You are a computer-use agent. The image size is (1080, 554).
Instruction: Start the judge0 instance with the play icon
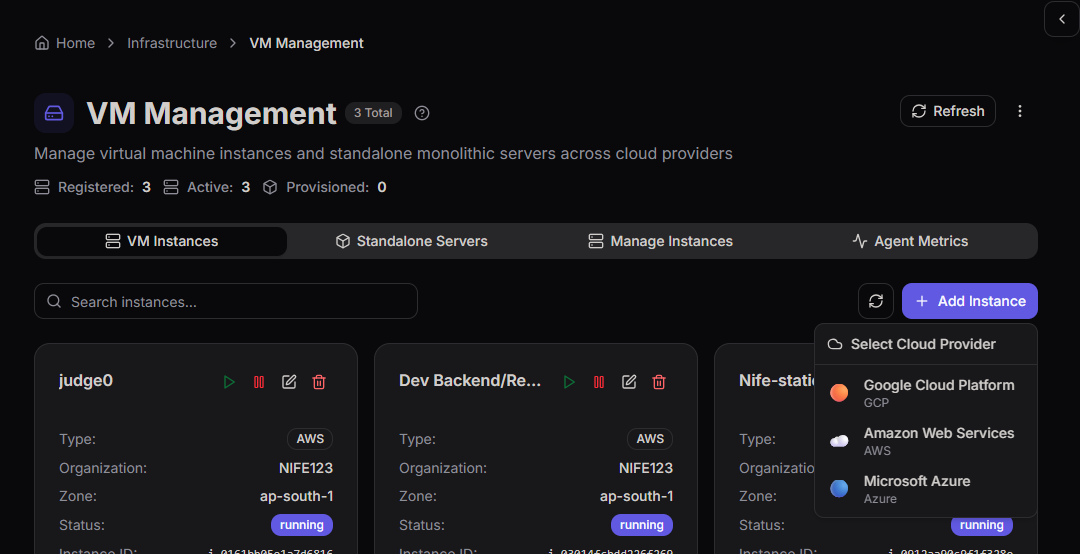point(229,382)
